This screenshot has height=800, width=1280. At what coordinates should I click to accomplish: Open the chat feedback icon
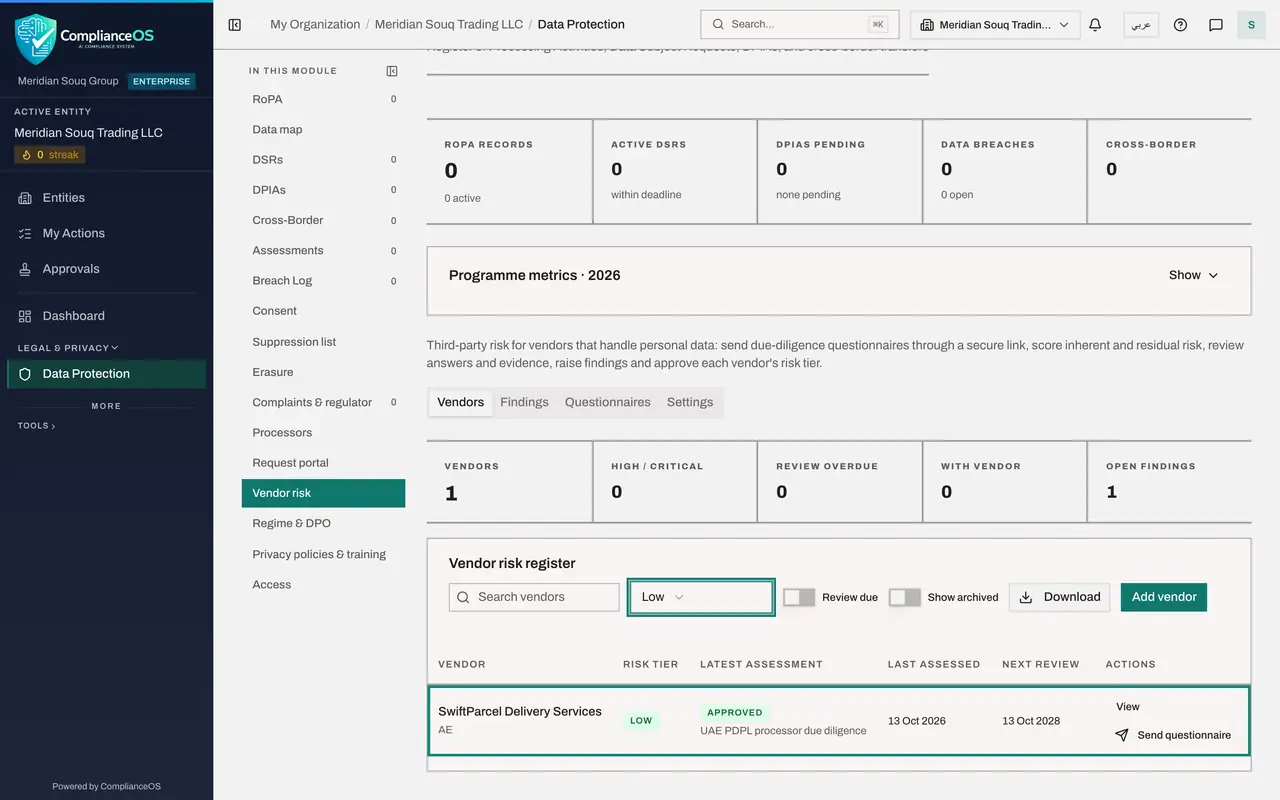(x=1216, y=25)
